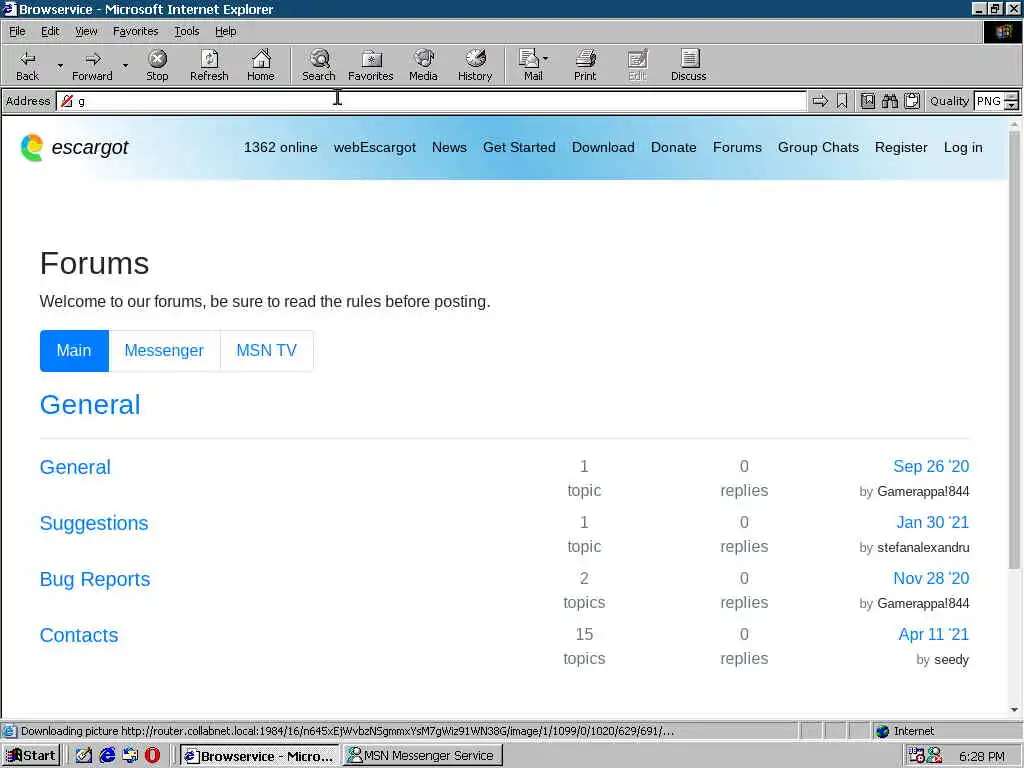Click the Quality PNG field
The height and width of the screenshot is (768, 1024).
click(x=989, y=101)
